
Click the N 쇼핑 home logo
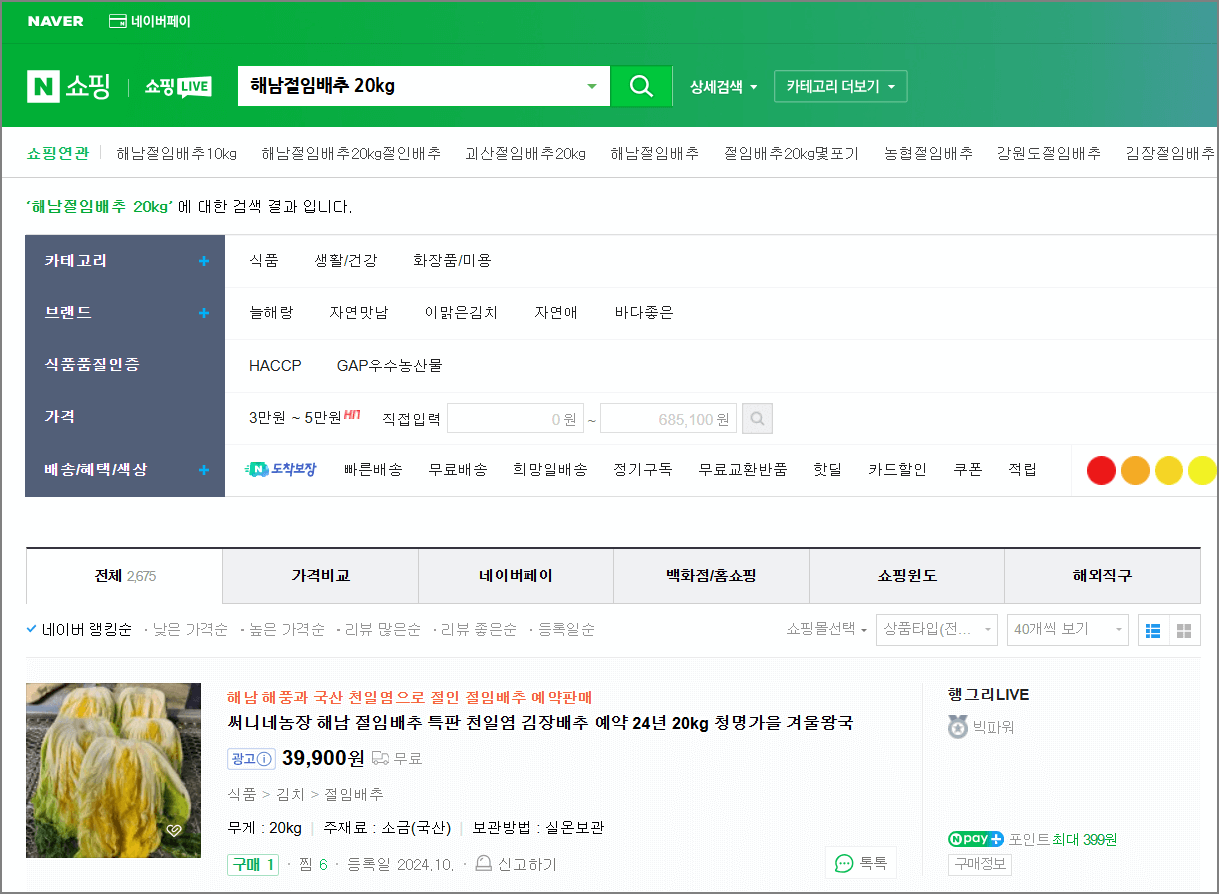[x=69, y=87]
